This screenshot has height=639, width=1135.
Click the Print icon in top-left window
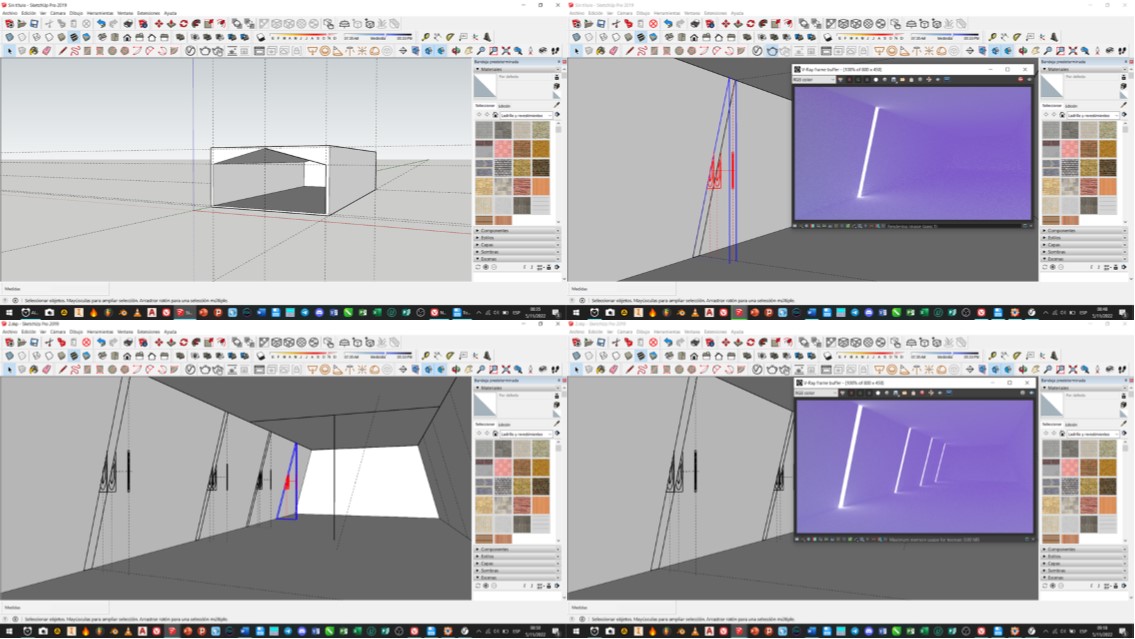[x=128, y=24]
